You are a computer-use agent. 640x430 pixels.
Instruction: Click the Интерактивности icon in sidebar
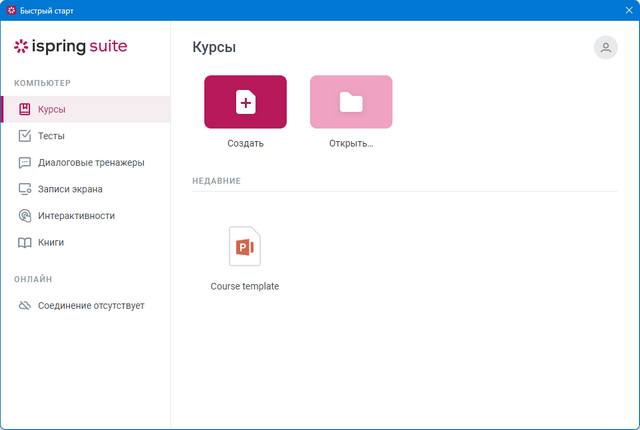(25, 215)
